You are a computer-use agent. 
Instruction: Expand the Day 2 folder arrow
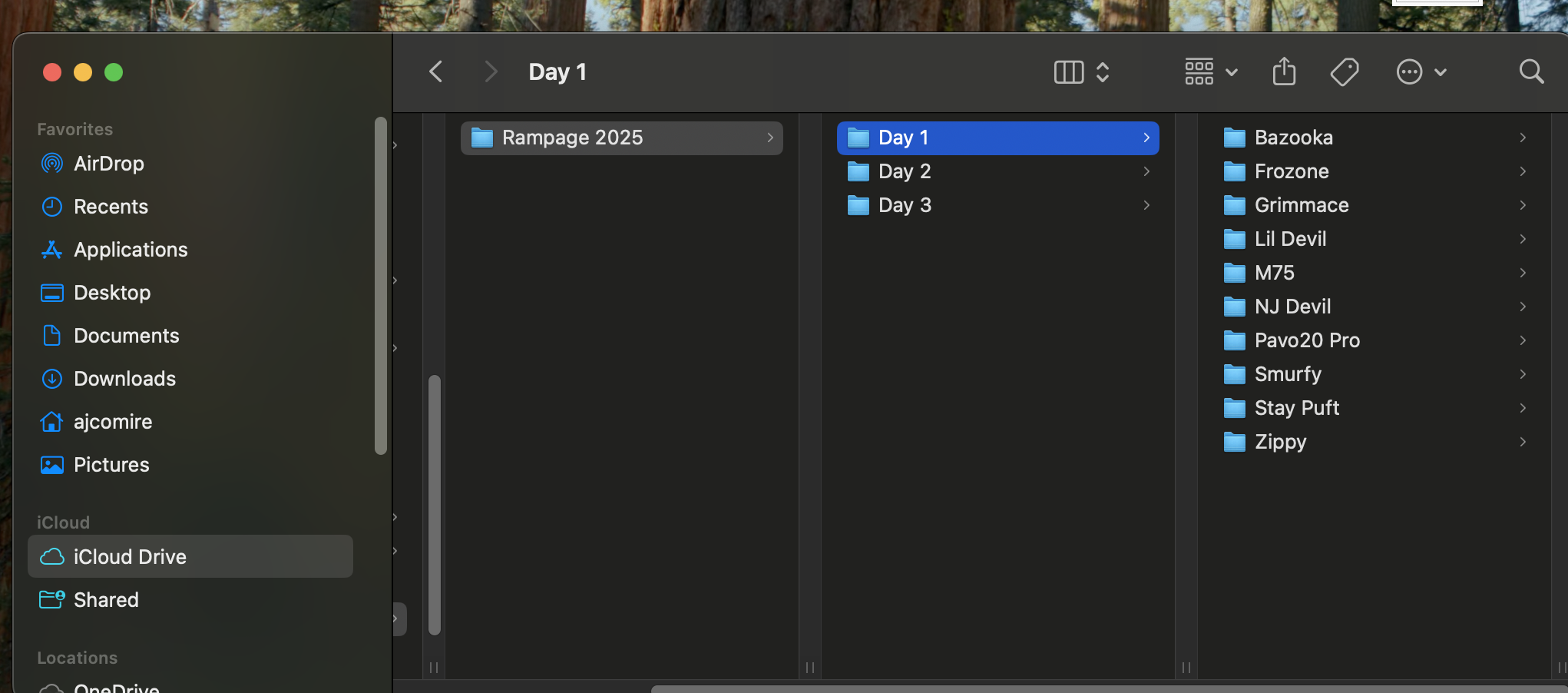[1146, 171]
